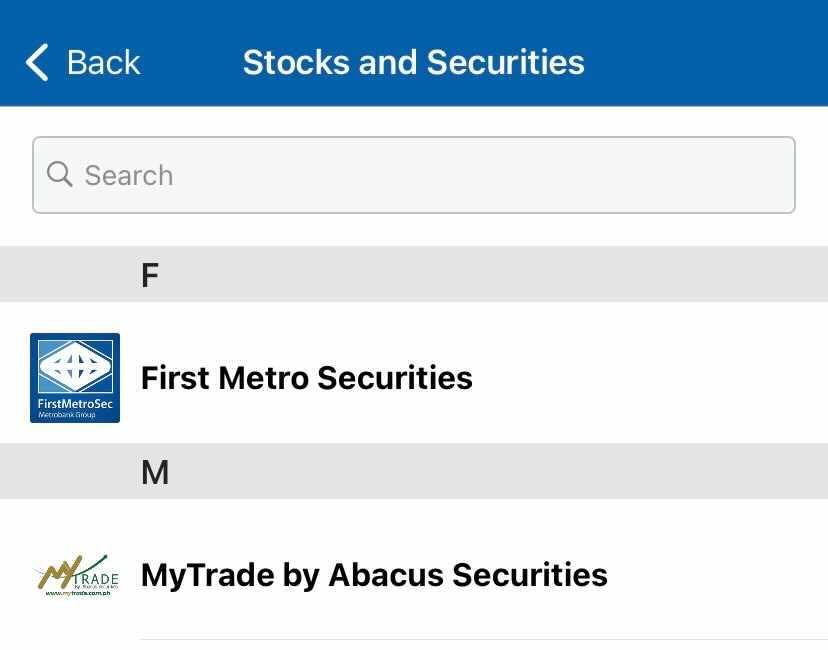Click Metrobank Group text in the logo

(67, 415)
